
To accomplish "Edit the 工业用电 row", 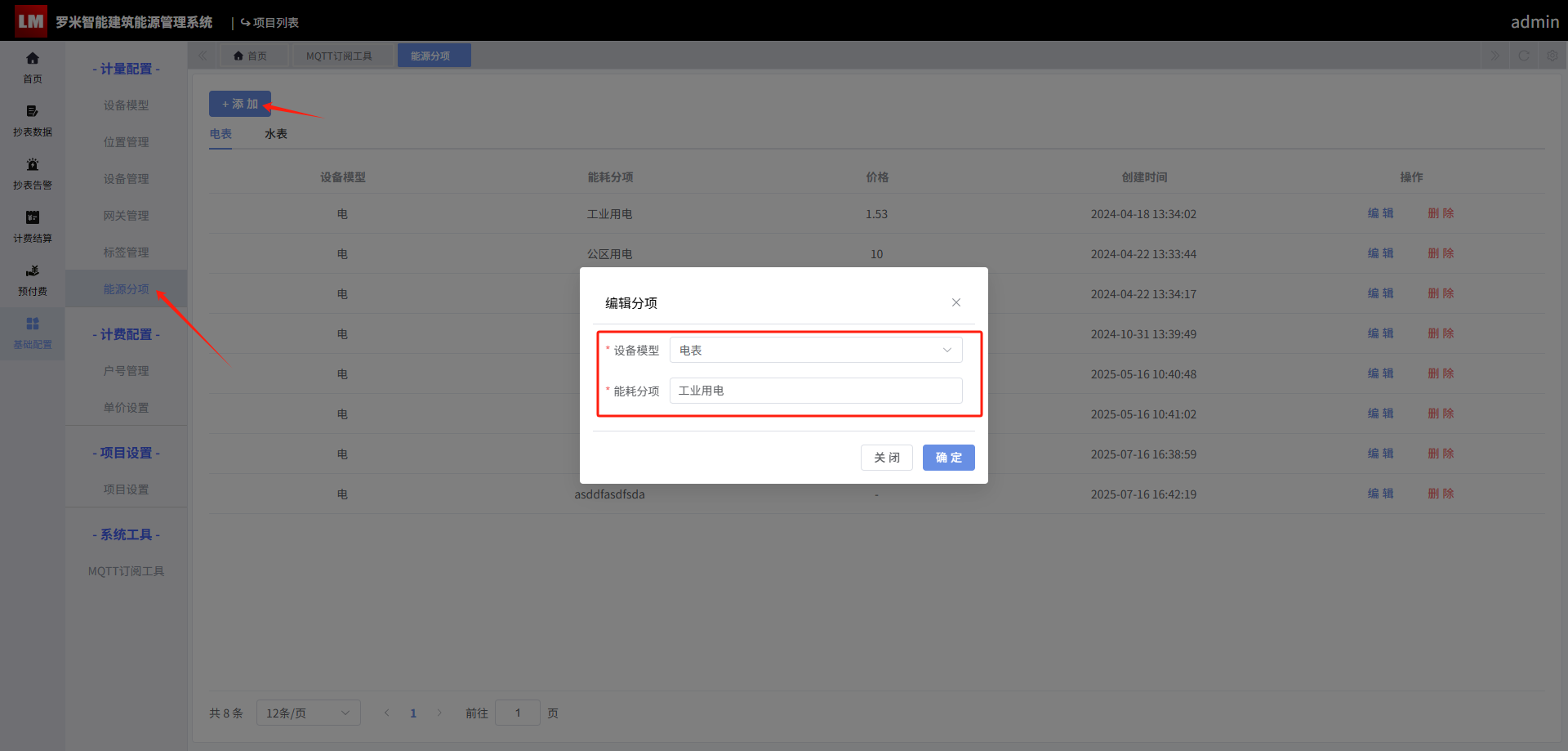I will pyautogui.click(x=1381, y=213).
